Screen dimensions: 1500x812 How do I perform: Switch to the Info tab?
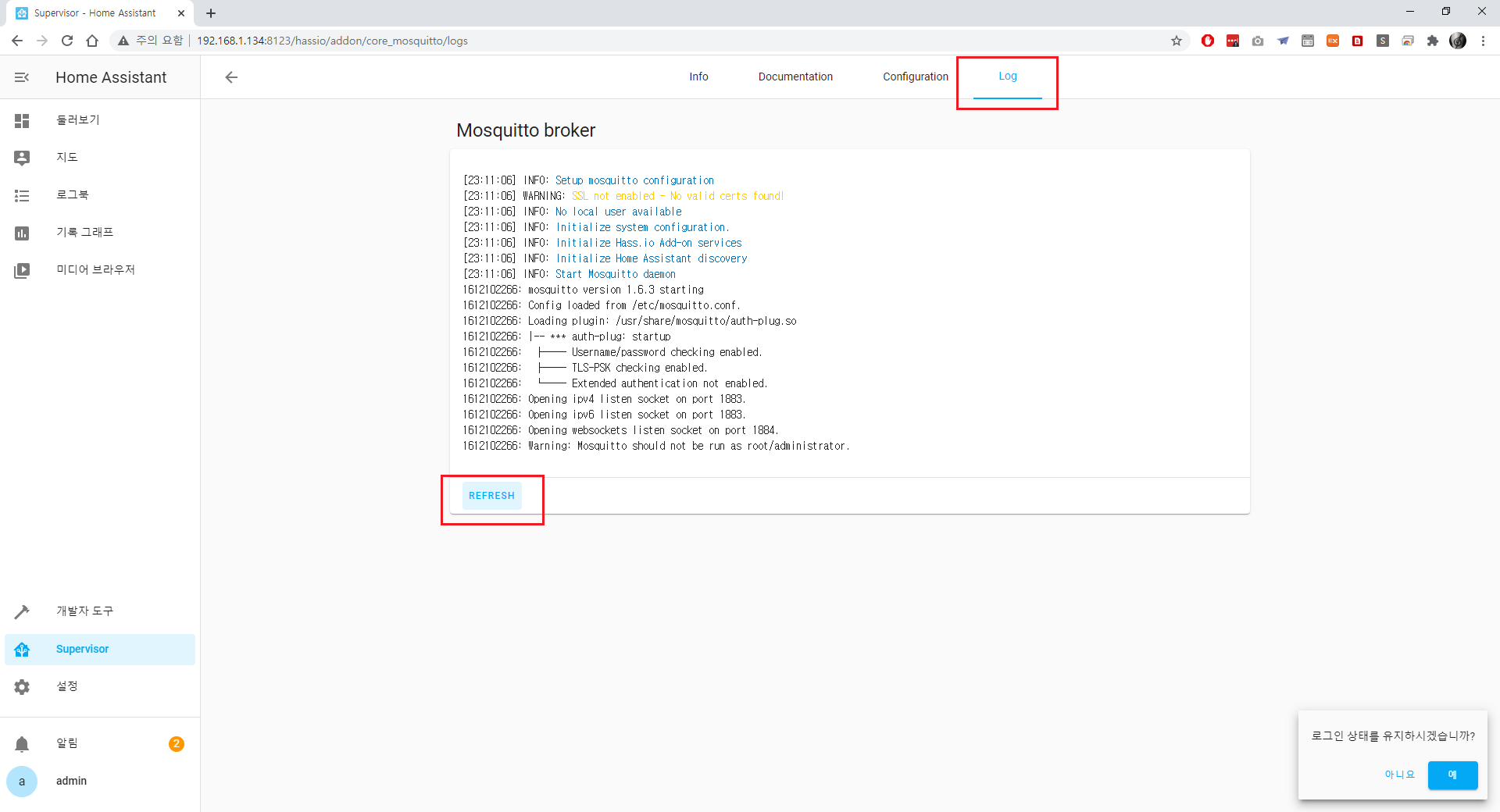pyautogui.click(x=698, y=77)
